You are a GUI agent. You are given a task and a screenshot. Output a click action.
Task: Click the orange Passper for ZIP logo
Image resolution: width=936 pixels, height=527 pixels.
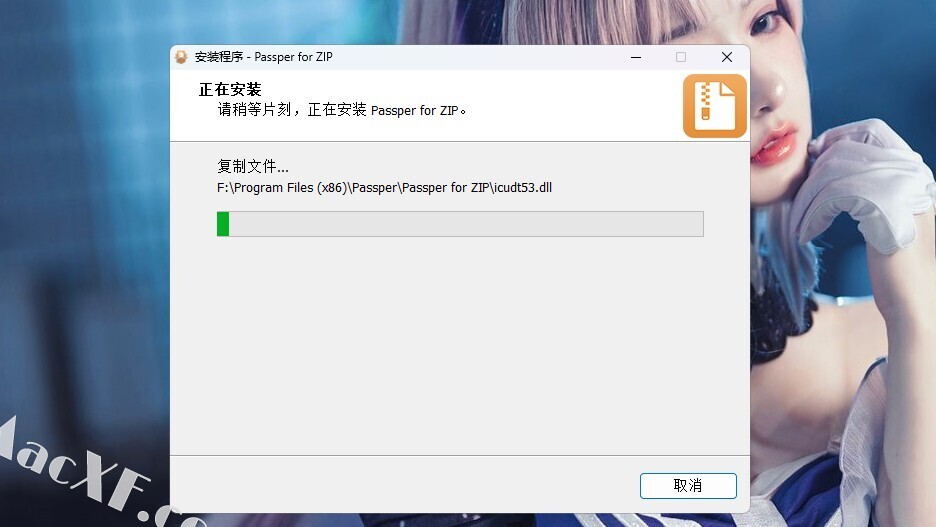click(715, 106)
